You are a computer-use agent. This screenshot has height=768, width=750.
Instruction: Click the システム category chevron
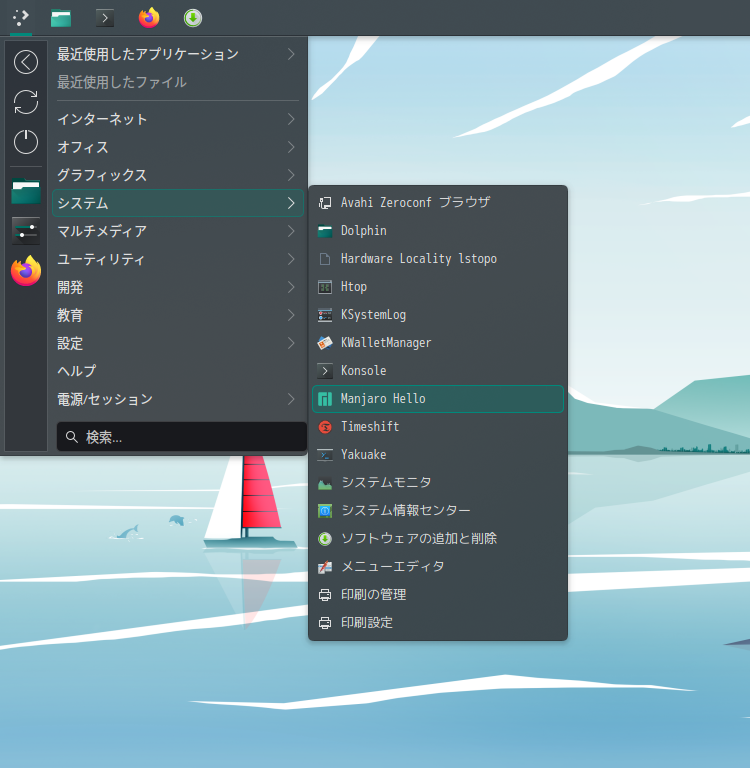point(291,203)
